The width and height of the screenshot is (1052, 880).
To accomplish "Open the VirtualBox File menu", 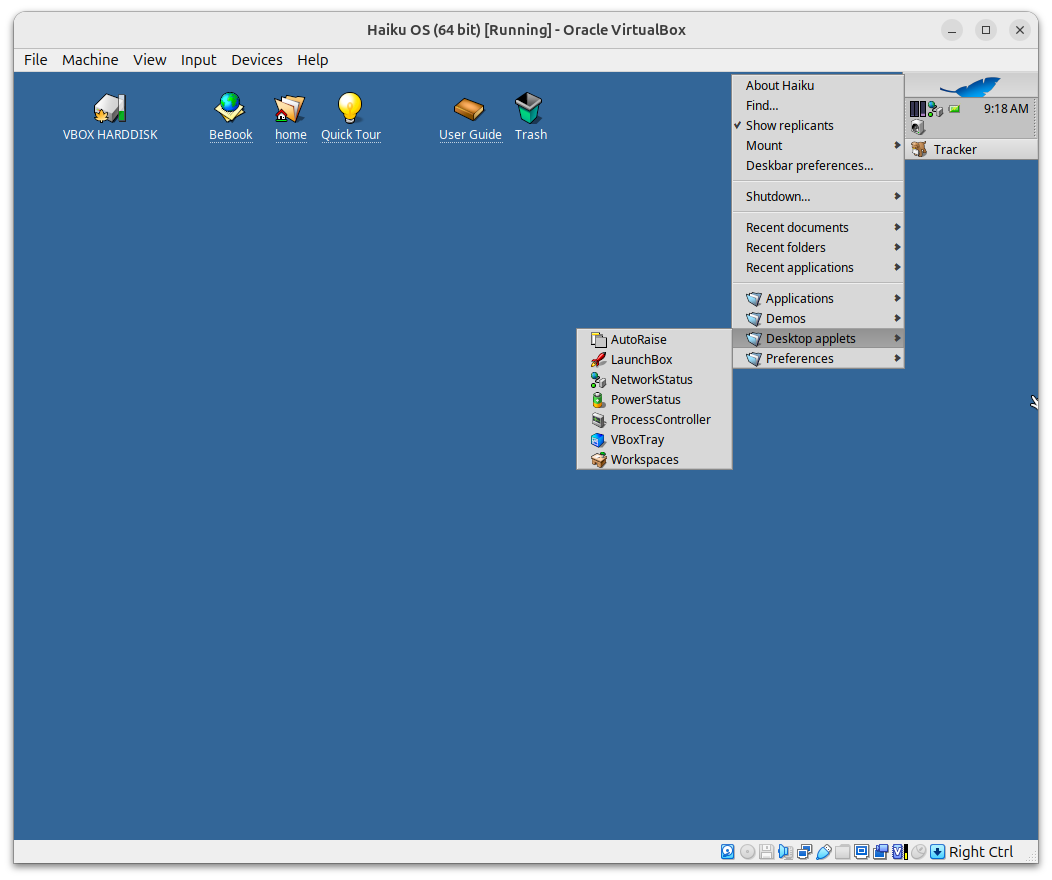I will pos(36,60).
